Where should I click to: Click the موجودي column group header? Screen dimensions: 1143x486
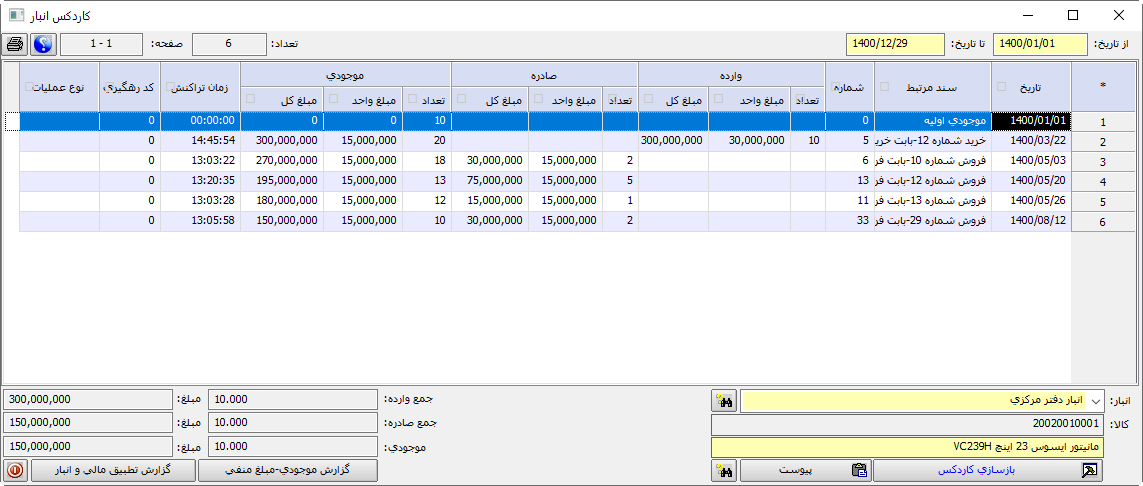(x=346, y=75)
